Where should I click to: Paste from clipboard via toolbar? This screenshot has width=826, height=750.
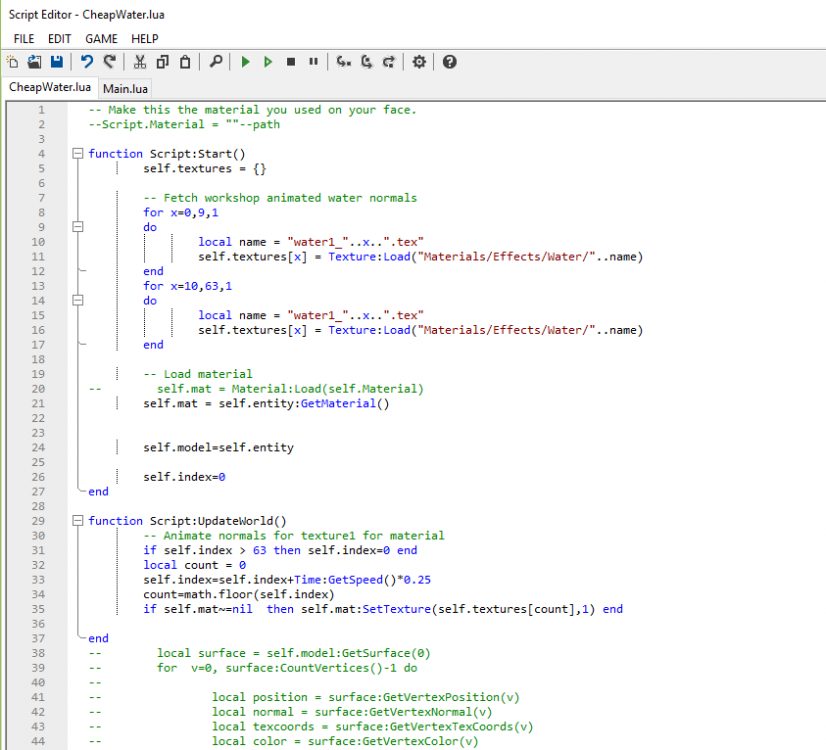coord(185,62)
